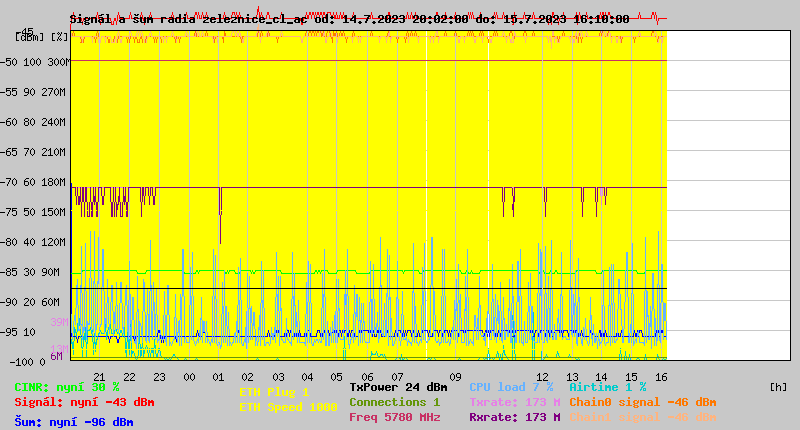
Task: Select the '[dBm] [%]' axis unit label
Action: 42,37
